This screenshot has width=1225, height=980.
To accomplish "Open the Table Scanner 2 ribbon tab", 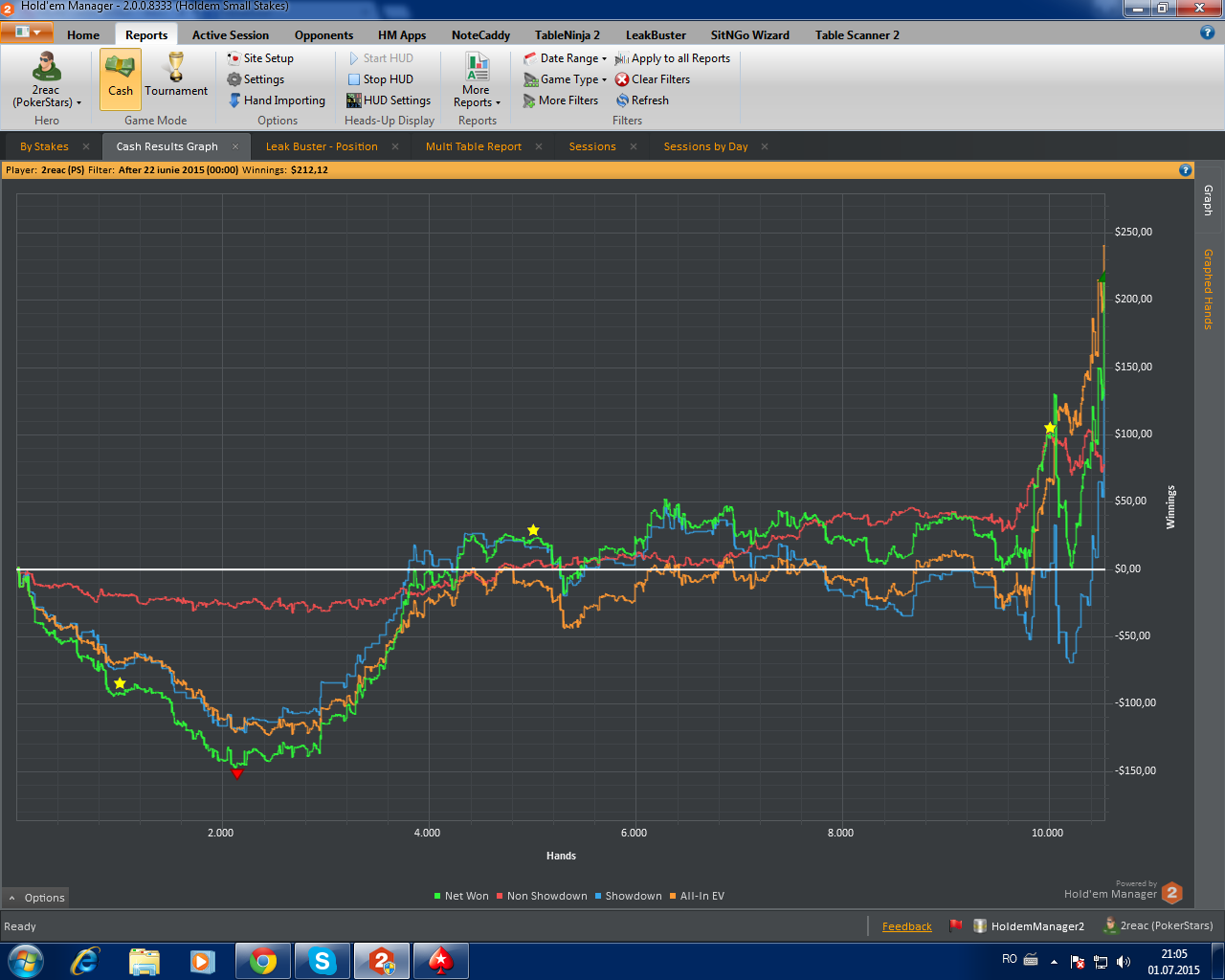I will click(x=857, y=35).
